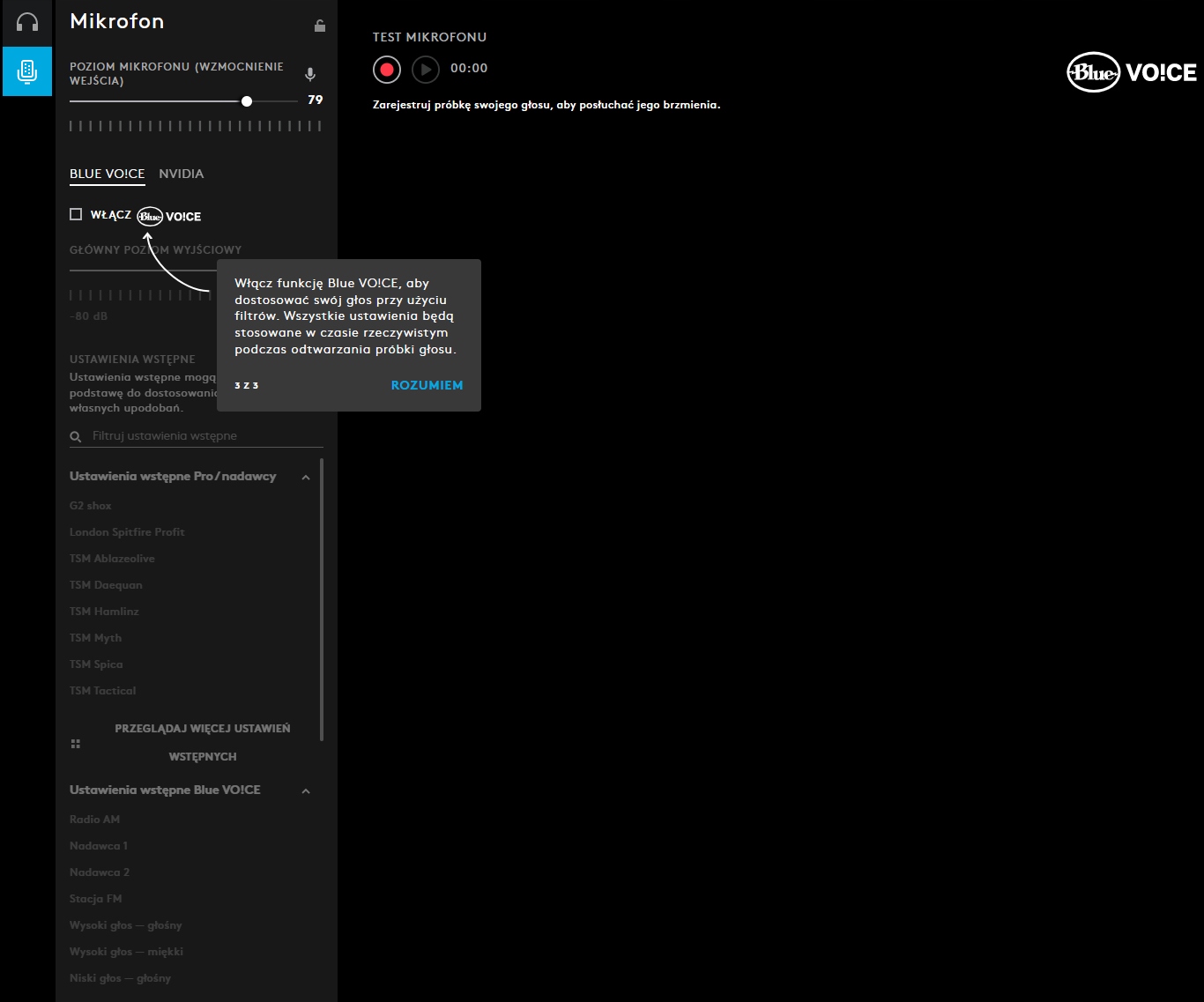Switch to the NVIDIA tab
The image size is (1204, 1002).
[182, 174]
